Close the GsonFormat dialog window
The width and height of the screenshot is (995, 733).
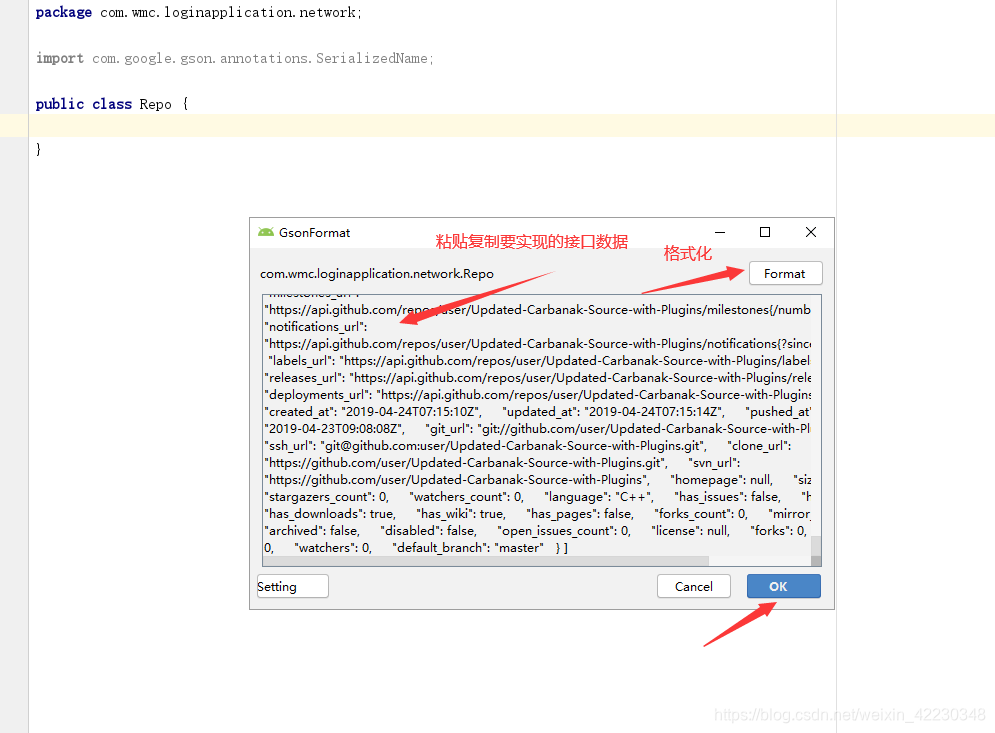(x=810, y=232)
